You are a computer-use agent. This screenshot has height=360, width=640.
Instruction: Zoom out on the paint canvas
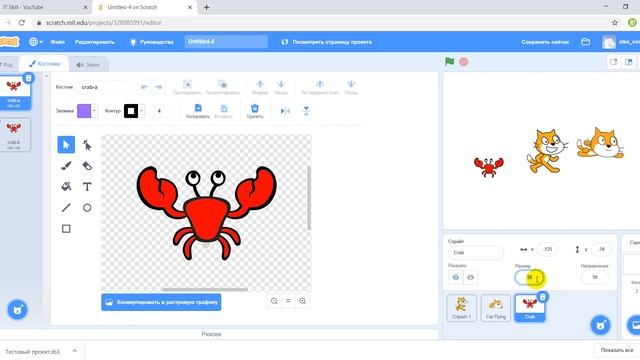pos(274,301)
